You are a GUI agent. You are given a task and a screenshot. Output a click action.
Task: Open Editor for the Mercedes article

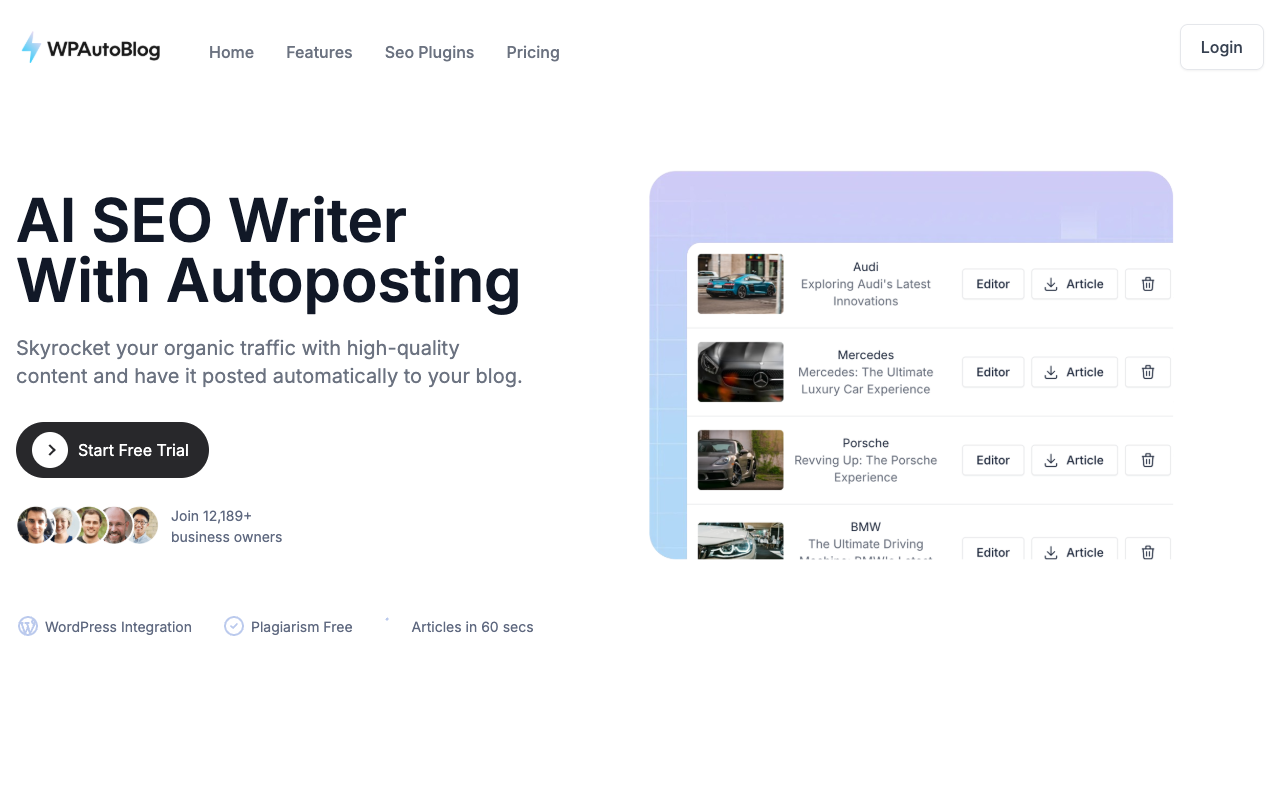point(993,372)
